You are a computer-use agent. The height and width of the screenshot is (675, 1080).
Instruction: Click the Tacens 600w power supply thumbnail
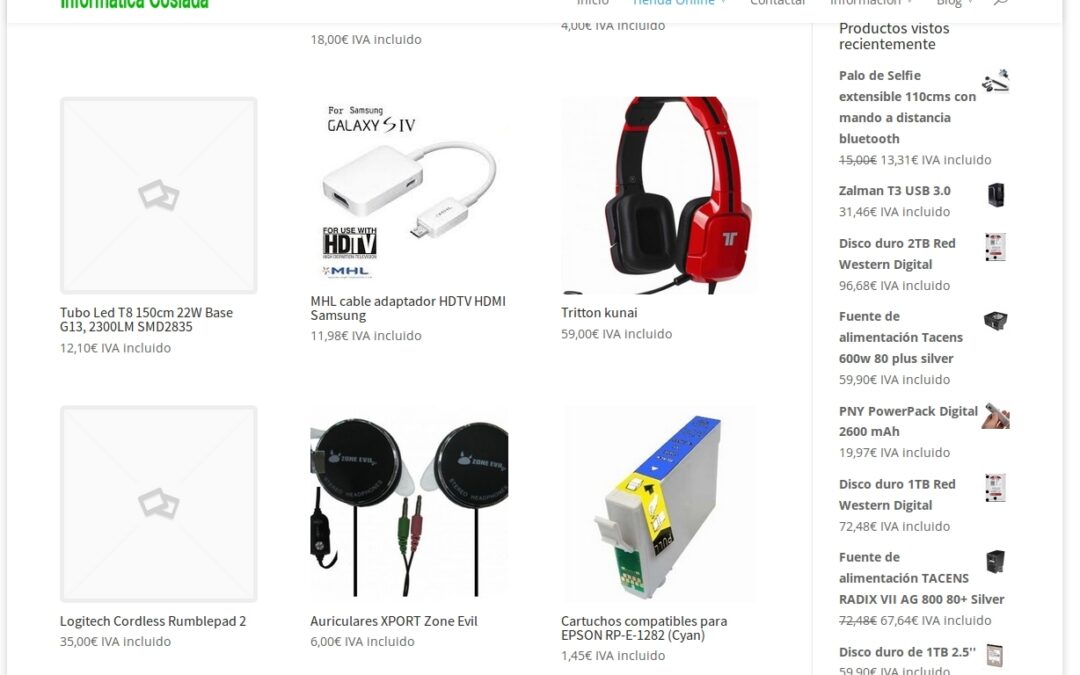[x=995, y=321]
